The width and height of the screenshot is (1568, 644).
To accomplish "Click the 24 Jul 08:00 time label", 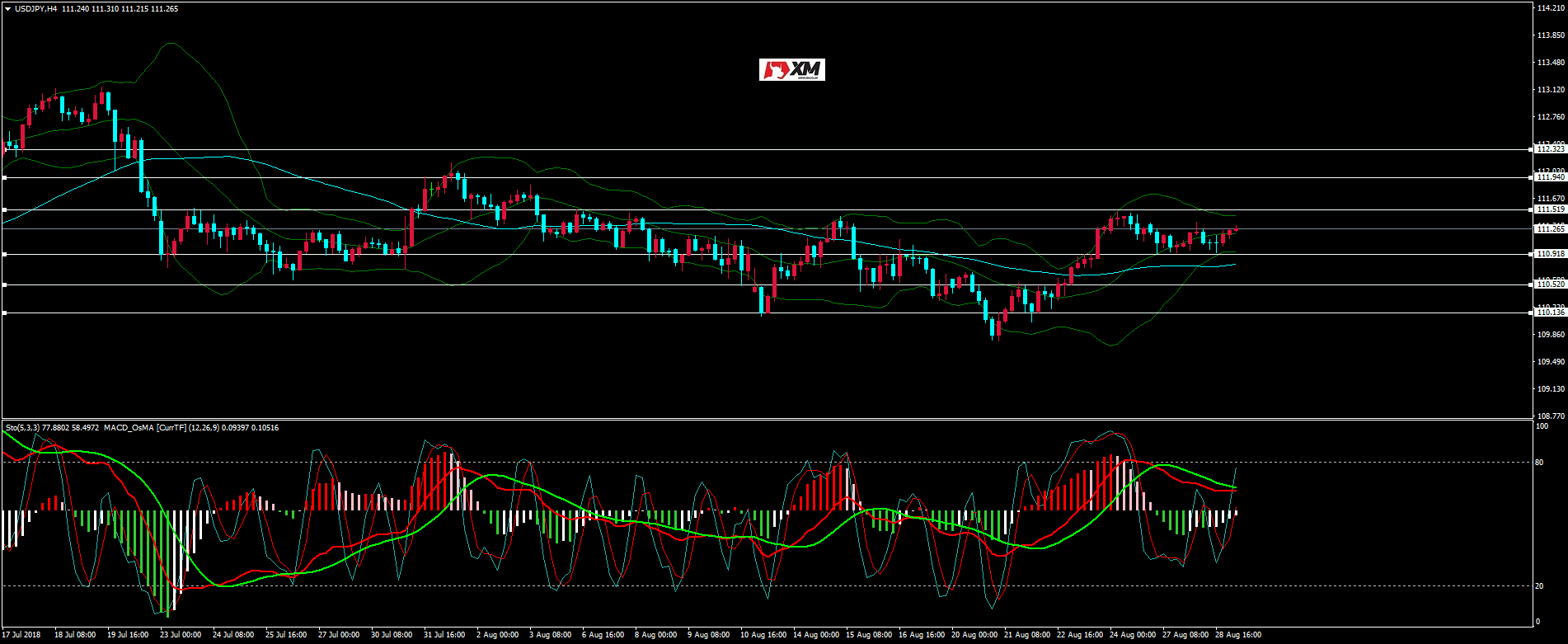I will coord(233,635).
